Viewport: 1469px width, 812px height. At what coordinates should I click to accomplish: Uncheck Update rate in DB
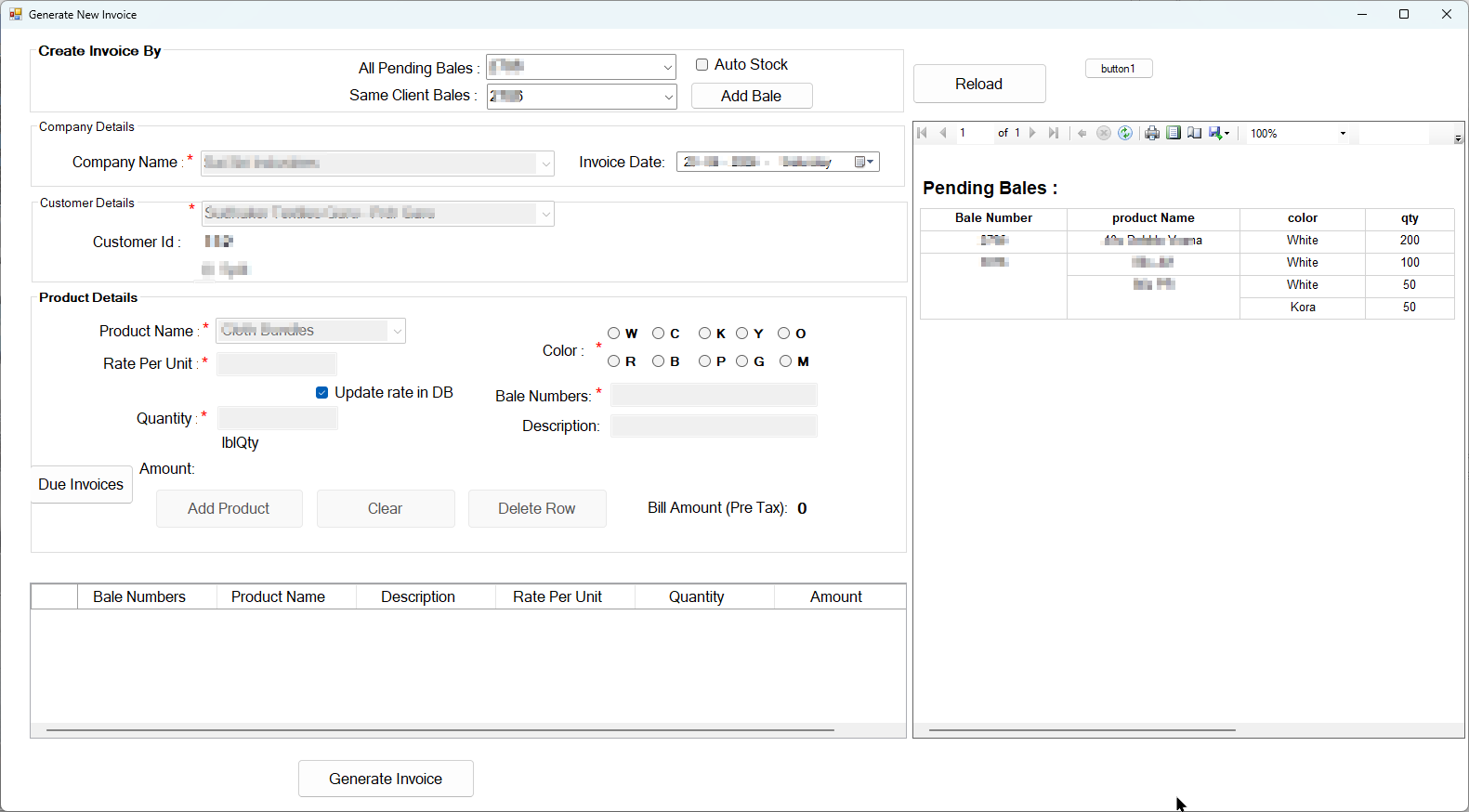[321, 392]
